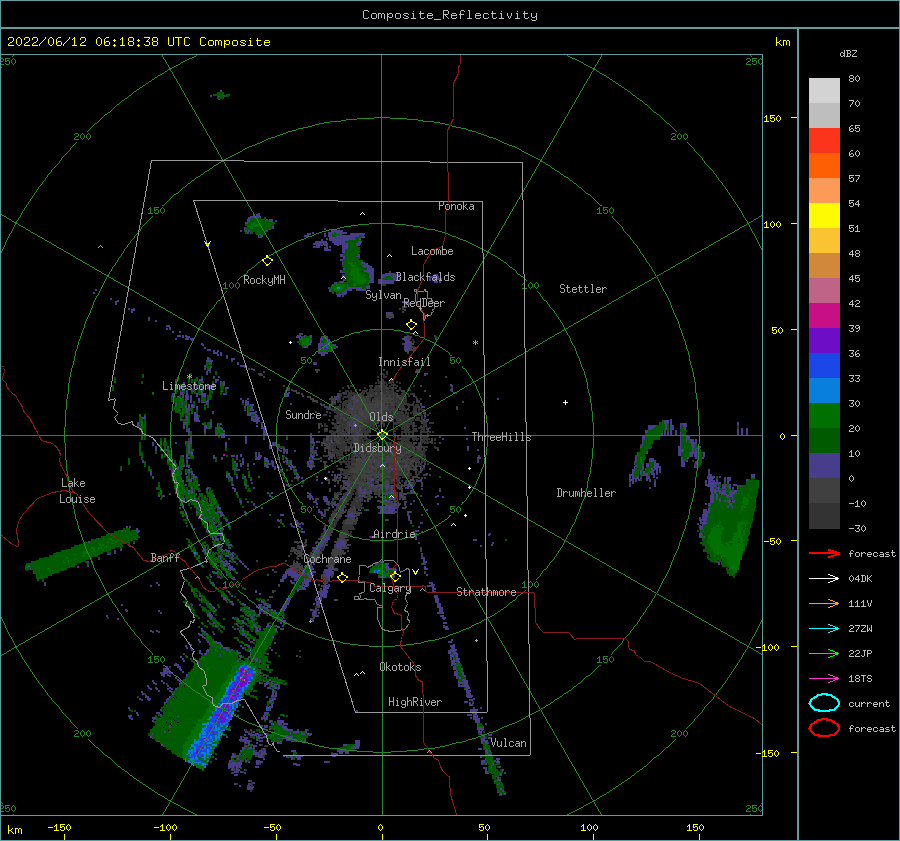Click the Lacombe town label
Screen dimensions: 900x841
pyautogui.click(x=432, y=251)
